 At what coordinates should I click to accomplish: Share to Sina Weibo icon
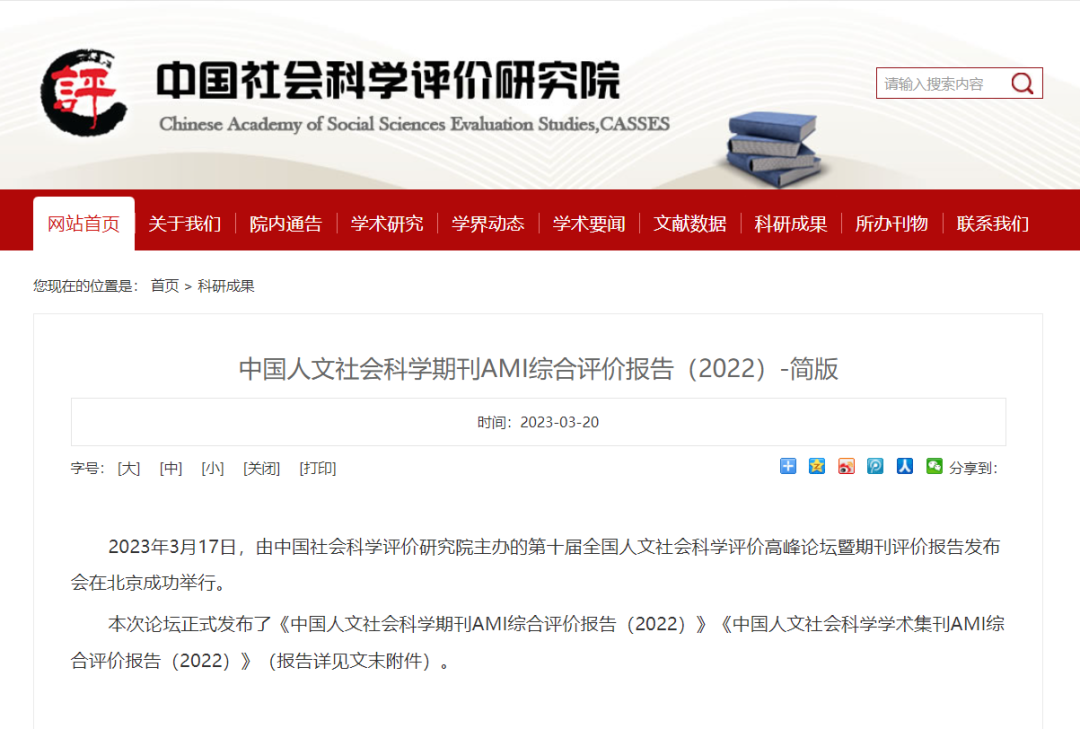pyautogui.click(x=847, y=466)
